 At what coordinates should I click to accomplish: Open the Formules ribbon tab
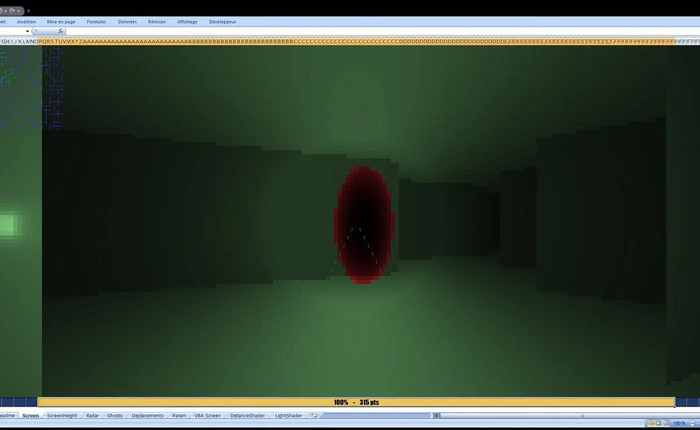pos(96,21)
